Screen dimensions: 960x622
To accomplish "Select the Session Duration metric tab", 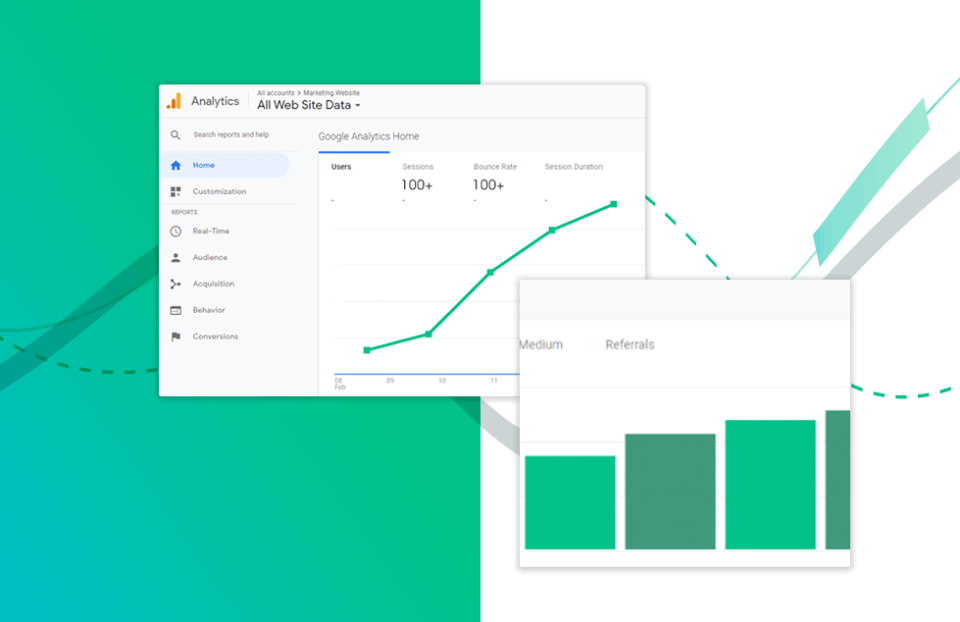I will (x=574, y=167).
